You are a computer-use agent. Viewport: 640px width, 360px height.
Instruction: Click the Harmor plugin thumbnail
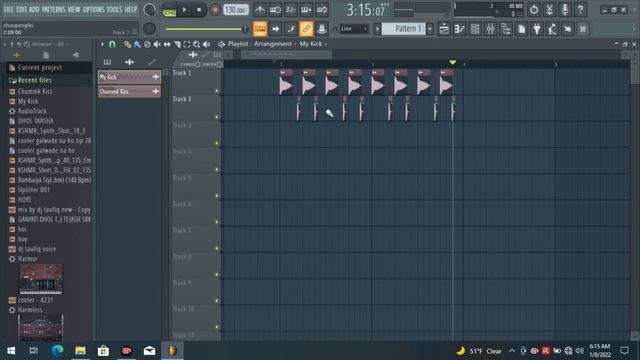tap(41, 279)
